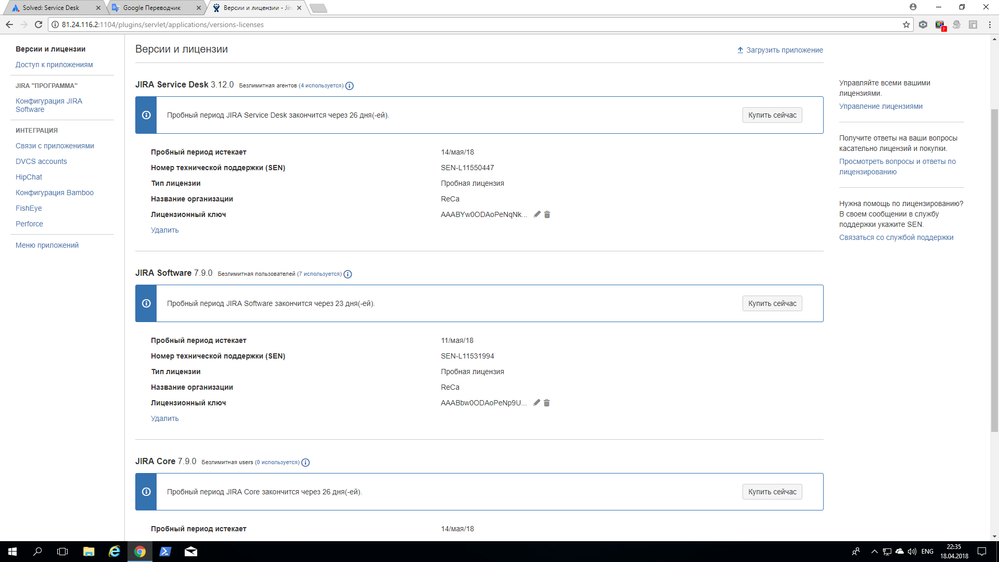999x562 pixels.
Task: Open Меню приложений in sidebar
Action: [47, 245]
